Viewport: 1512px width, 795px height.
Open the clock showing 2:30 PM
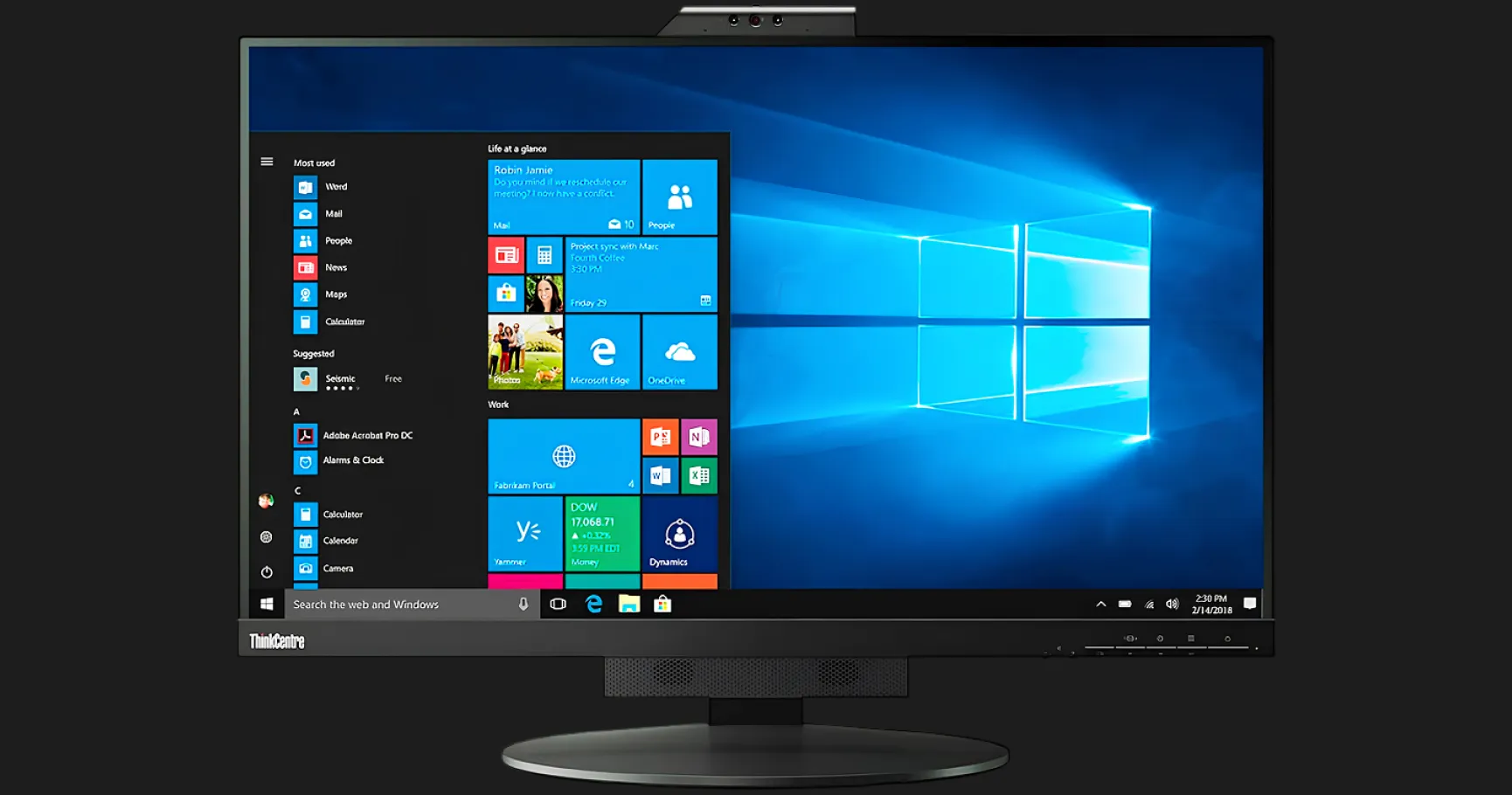point(1211,605)
